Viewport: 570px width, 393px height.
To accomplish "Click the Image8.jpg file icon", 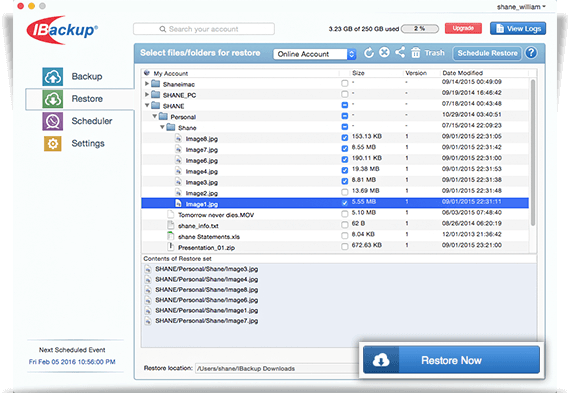I will pos(178,139).
